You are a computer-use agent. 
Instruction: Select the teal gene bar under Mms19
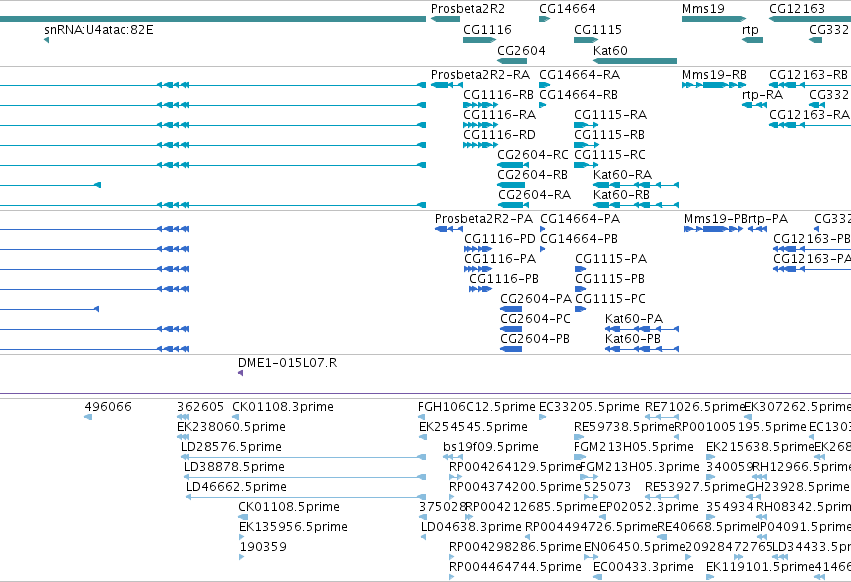714,19
